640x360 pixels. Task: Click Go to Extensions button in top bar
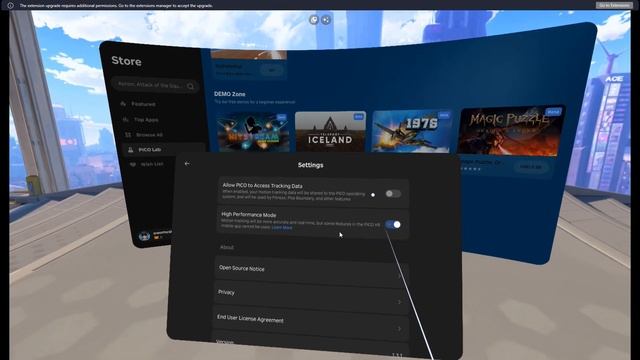click(x=614, y=5)
